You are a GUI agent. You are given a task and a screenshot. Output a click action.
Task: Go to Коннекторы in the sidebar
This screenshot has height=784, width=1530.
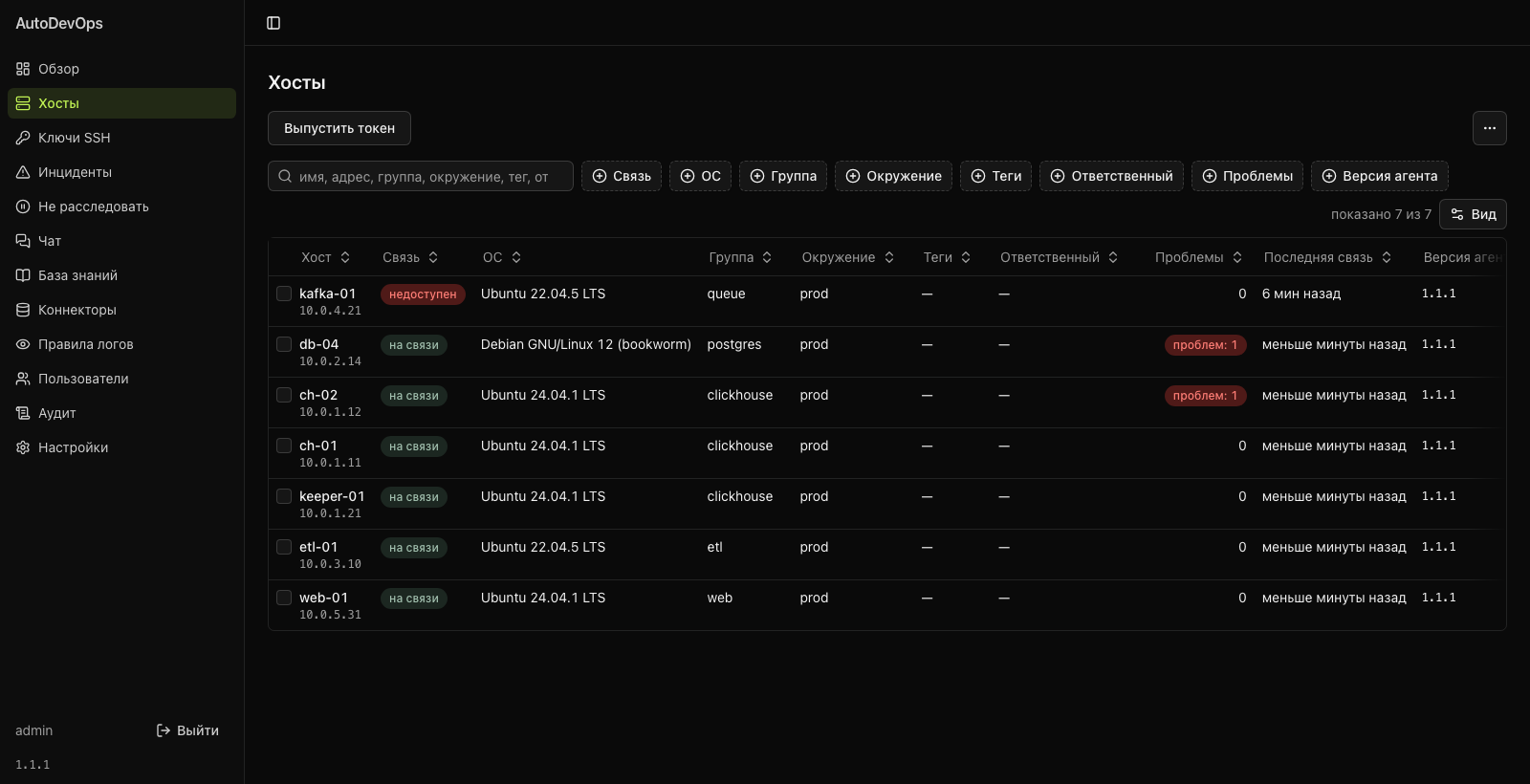coord(121,310)
